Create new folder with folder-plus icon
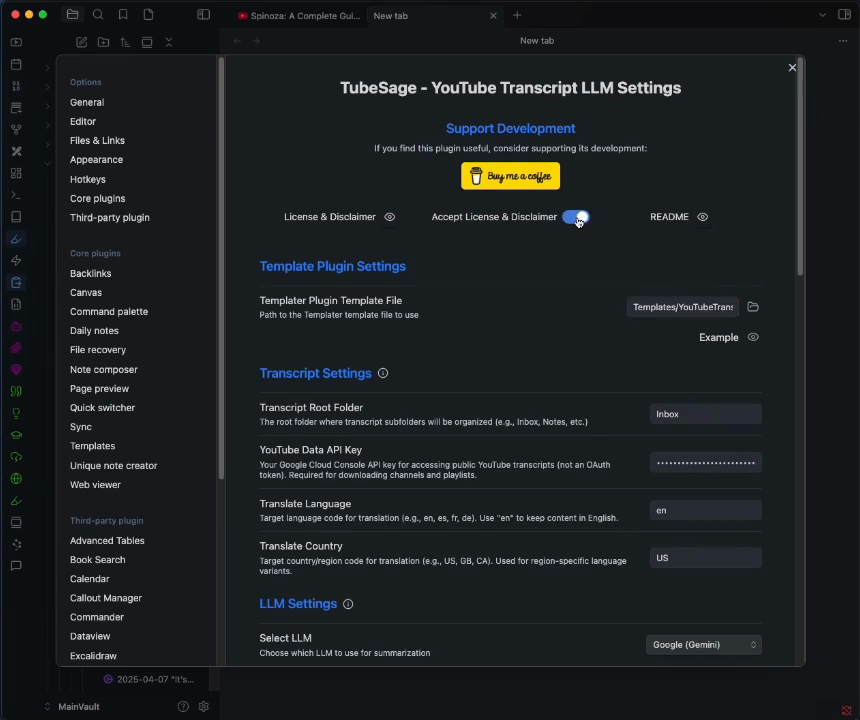 point(103,42)
